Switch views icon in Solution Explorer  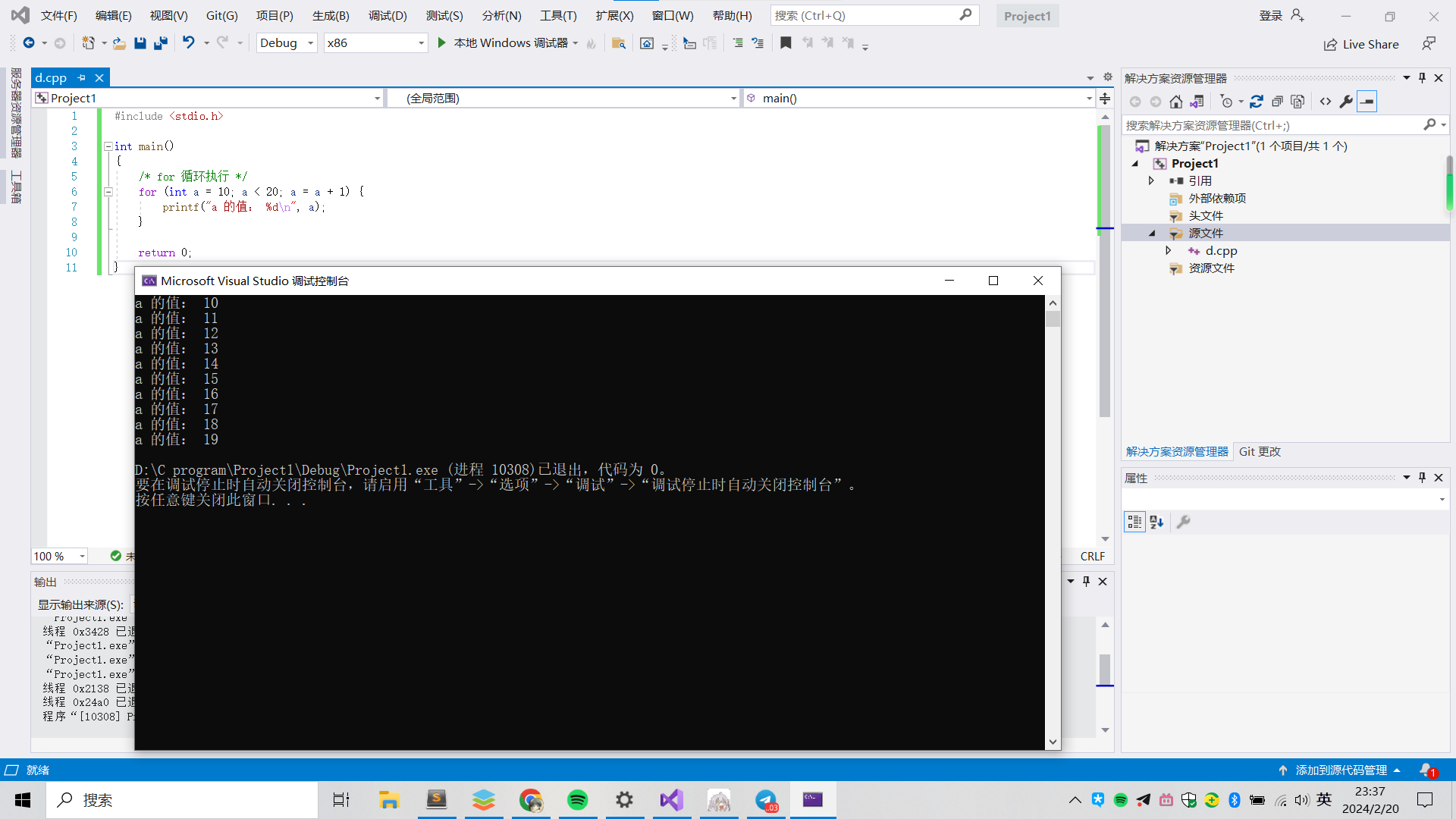pos(1197,102)
